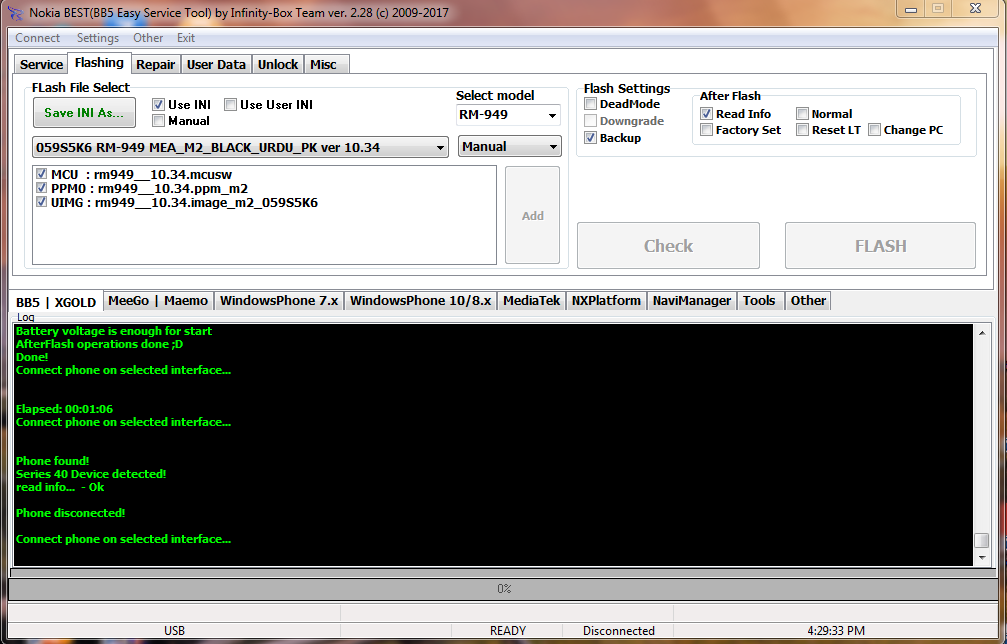This screenshot has height=644, width=1007.
Task: Click the log scrollbar up arrow
Action: pyautogui.click(x=982, y=333)
